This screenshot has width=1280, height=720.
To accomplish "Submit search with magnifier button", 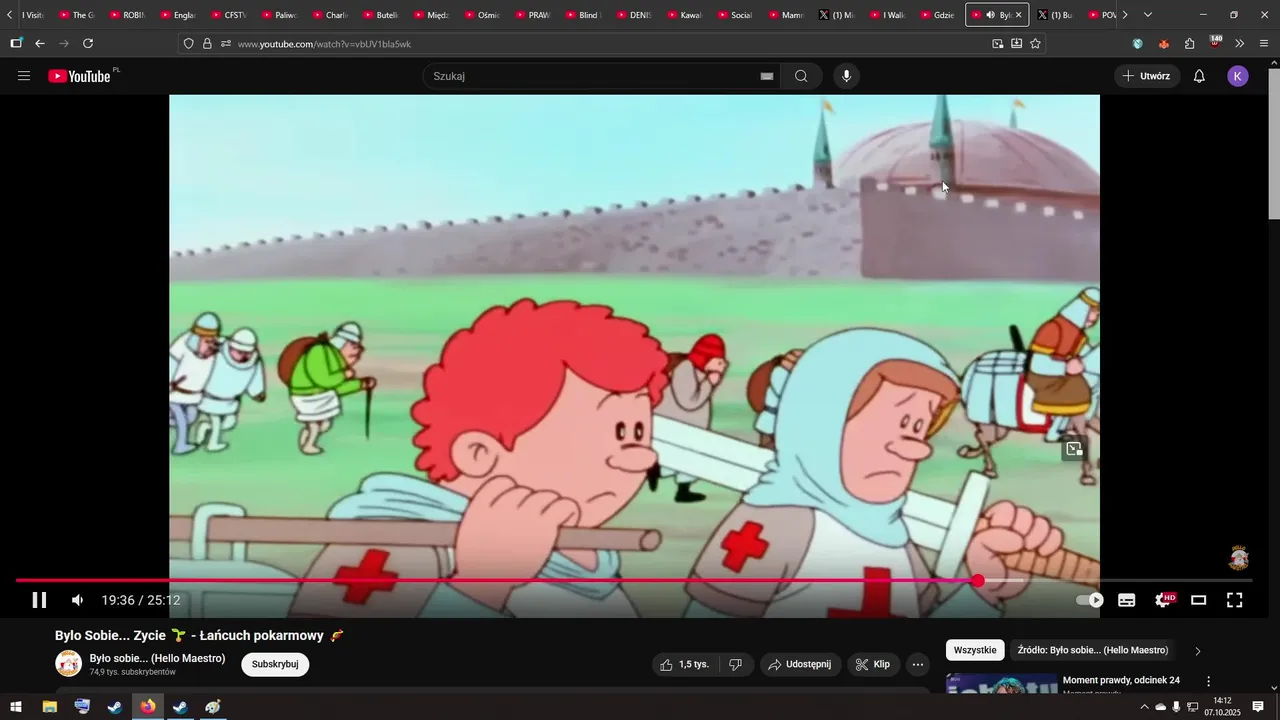I will pyautogui.click(x=801, y=76).
